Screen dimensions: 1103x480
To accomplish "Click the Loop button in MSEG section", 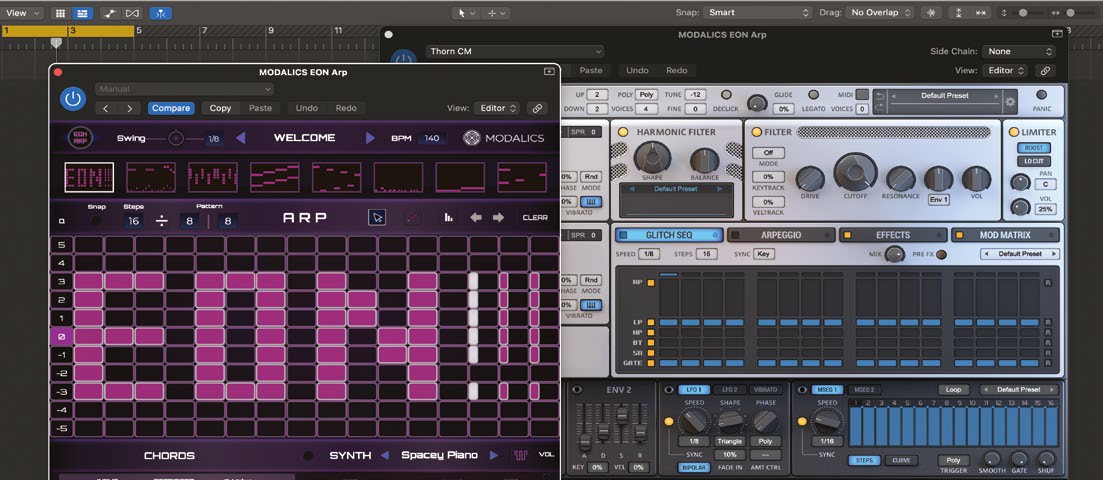I will [x=953, y=390].
